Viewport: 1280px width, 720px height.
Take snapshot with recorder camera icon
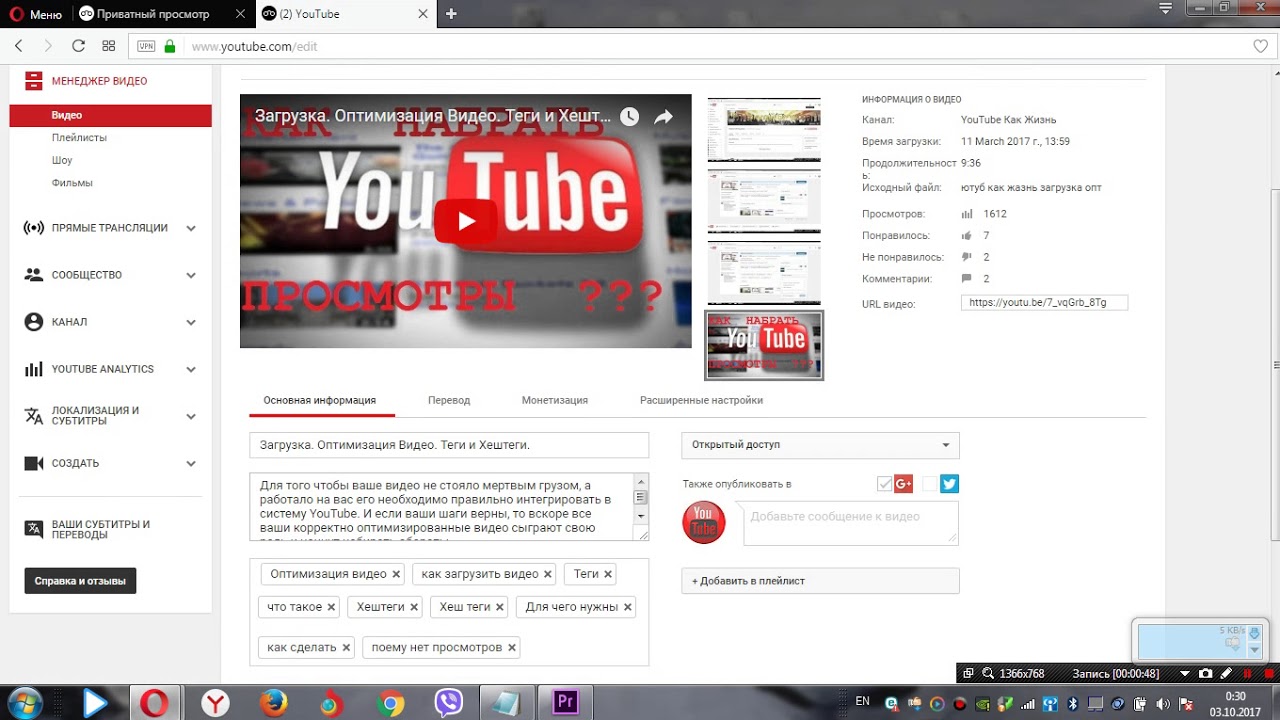[1206, 674]
